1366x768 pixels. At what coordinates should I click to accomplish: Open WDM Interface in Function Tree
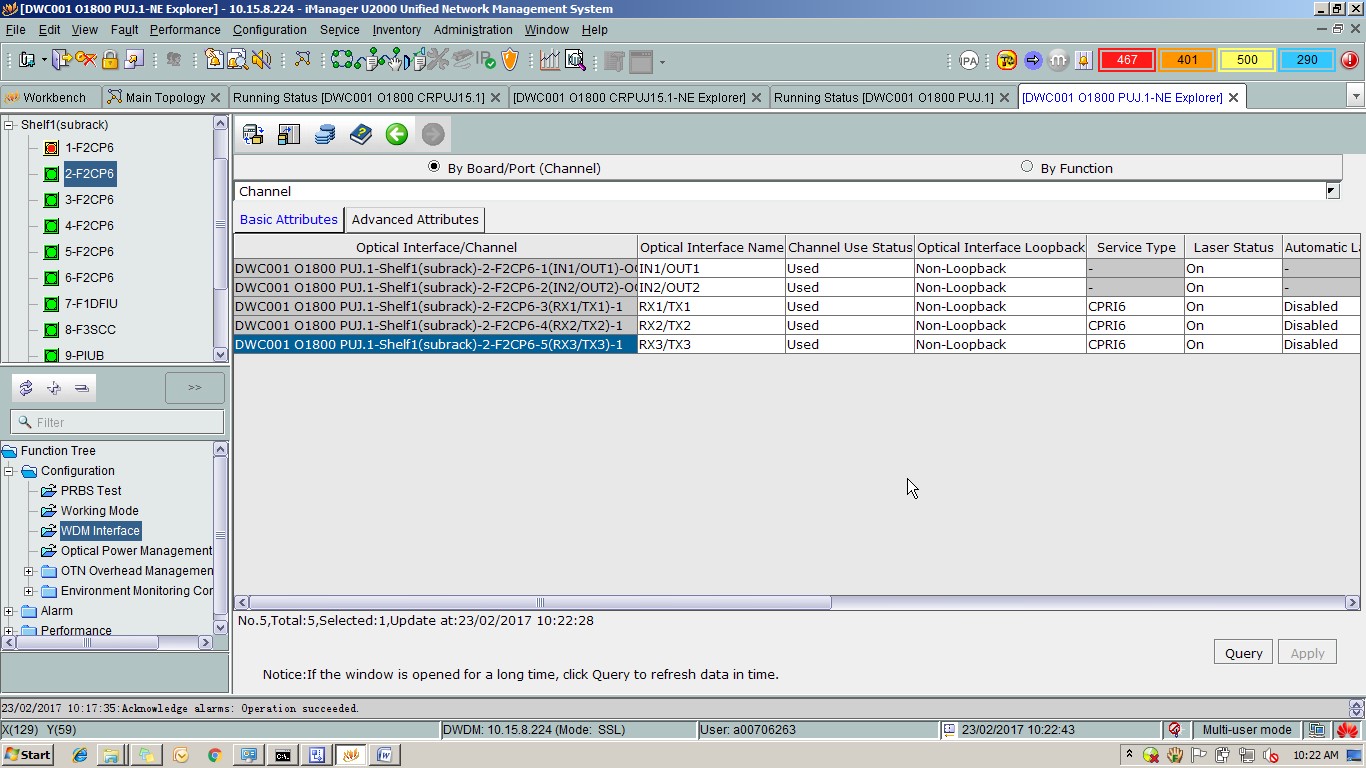[100, 531]
